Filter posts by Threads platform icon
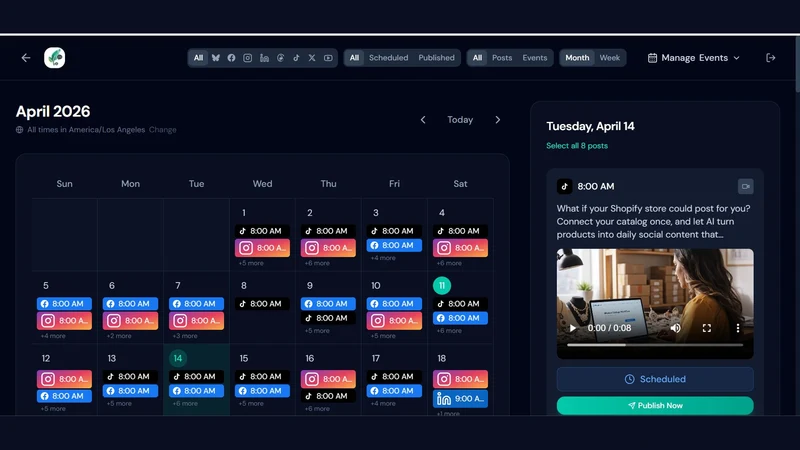Image resolution: width=800 pixels, height=450 pixels. pyautogui.click(x=280, y=58)
